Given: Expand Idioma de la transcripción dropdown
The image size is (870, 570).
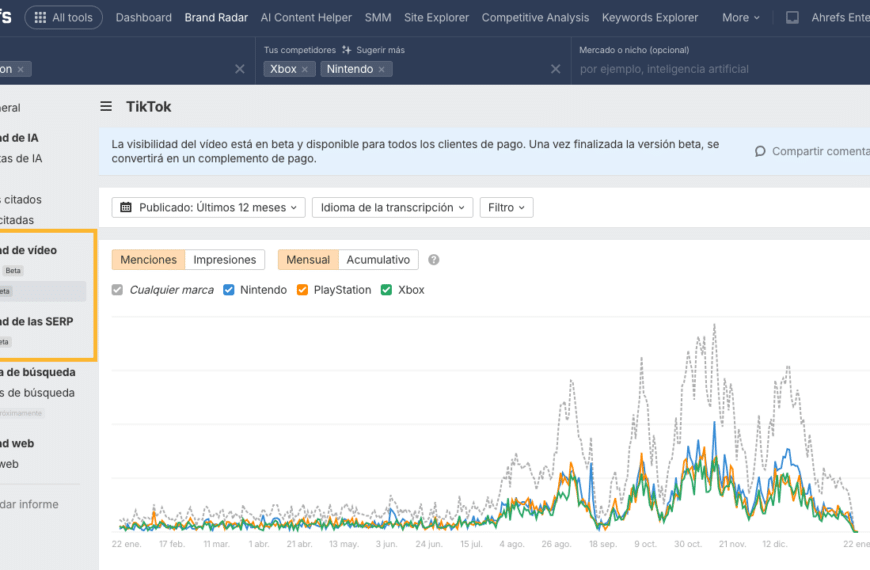Looking at the screenshot, I should click(x=392, y=207).
